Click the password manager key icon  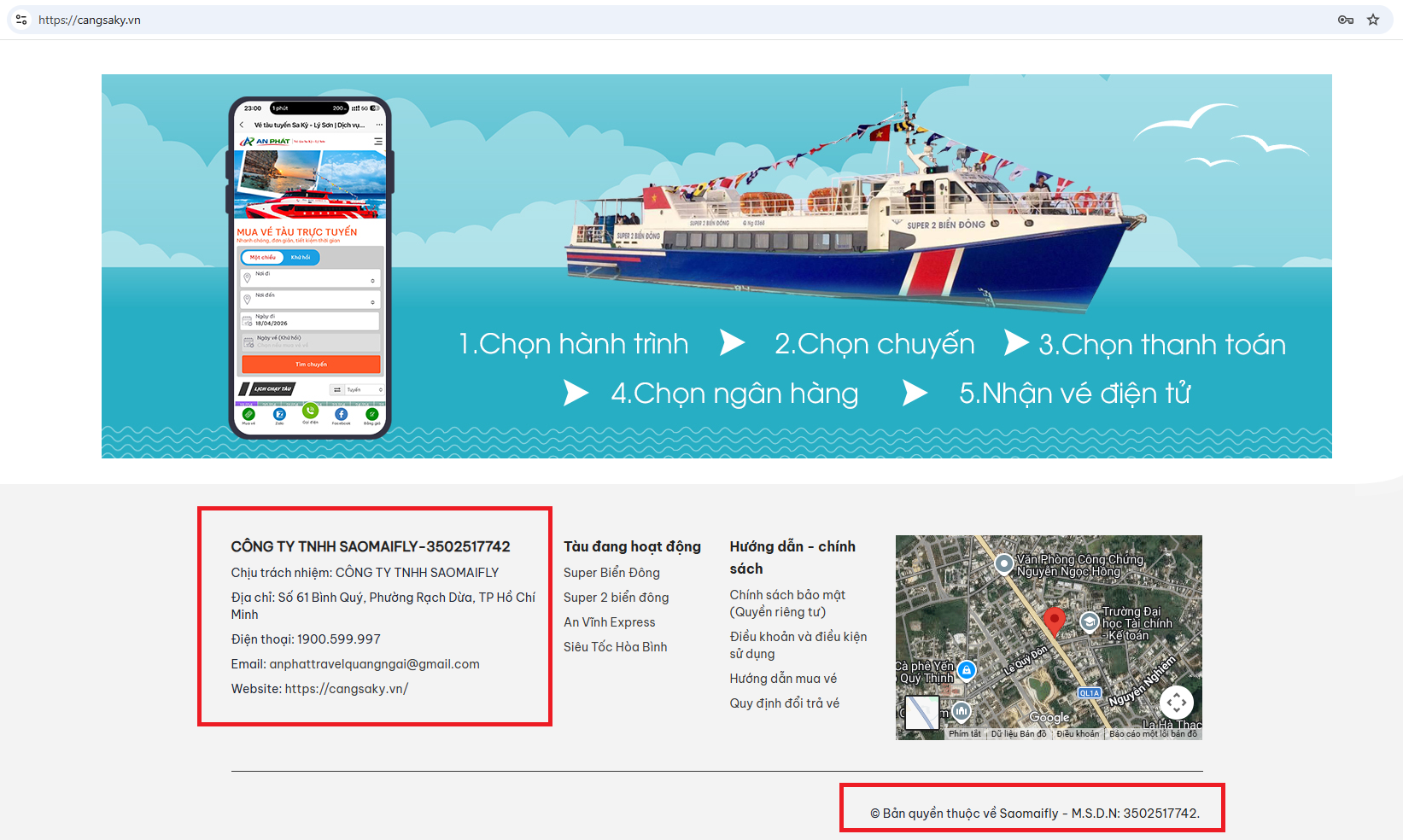(x=1346, y=20)
